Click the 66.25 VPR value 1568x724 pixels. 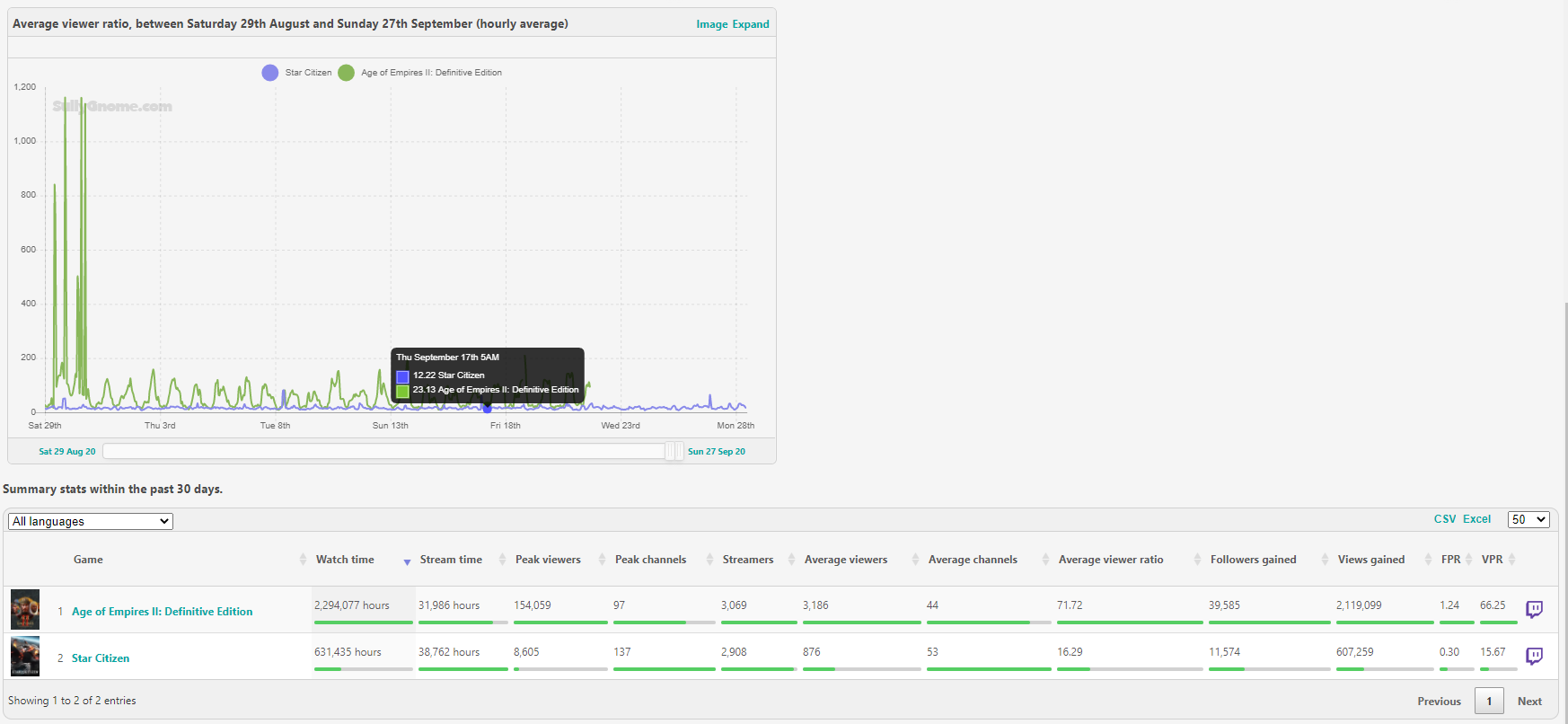click(x=1493, y=605)
